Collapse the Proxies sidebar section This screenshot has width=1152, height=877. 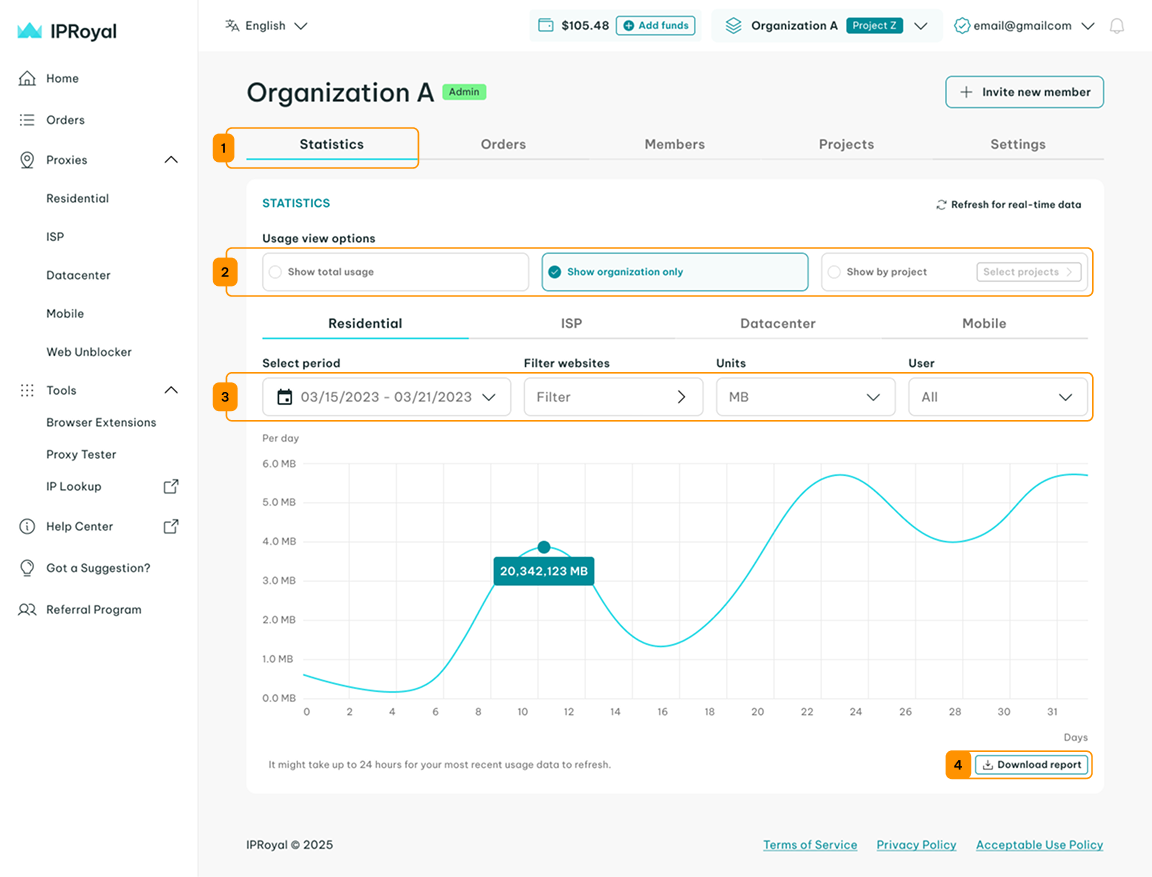pyautogui.click(x=171, y=160)
